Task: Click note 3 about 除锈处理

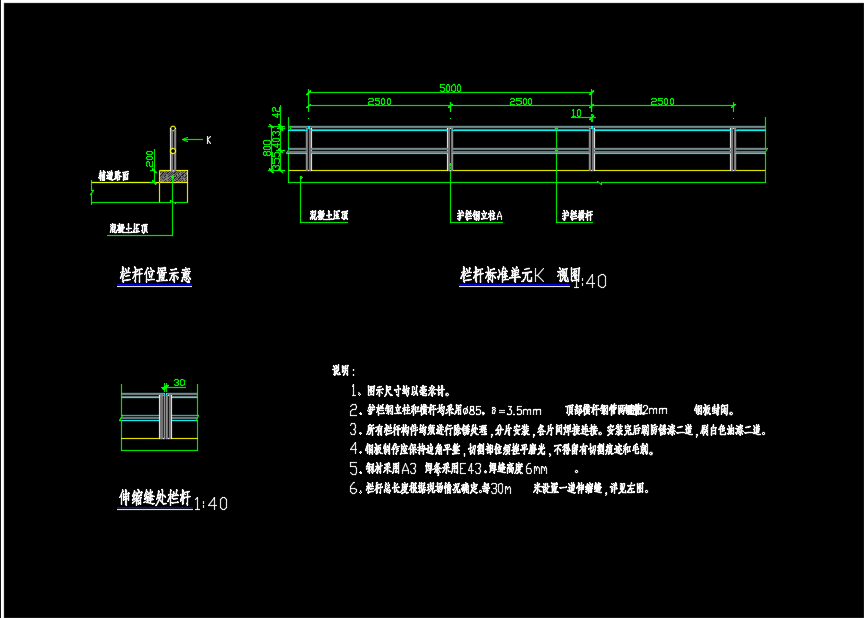Action: pos(558,430)
